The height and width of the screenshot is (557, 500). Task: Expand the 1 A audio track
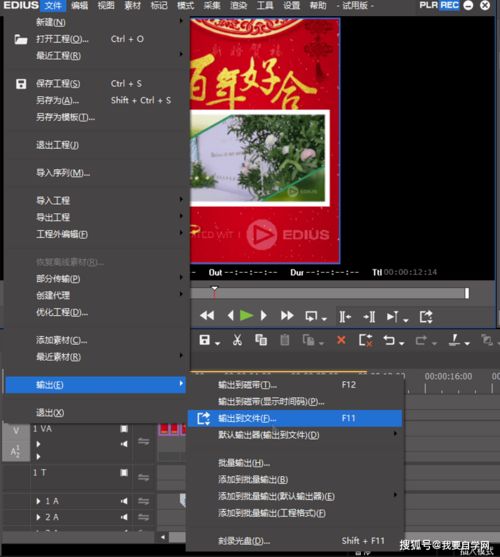(38, 501)
